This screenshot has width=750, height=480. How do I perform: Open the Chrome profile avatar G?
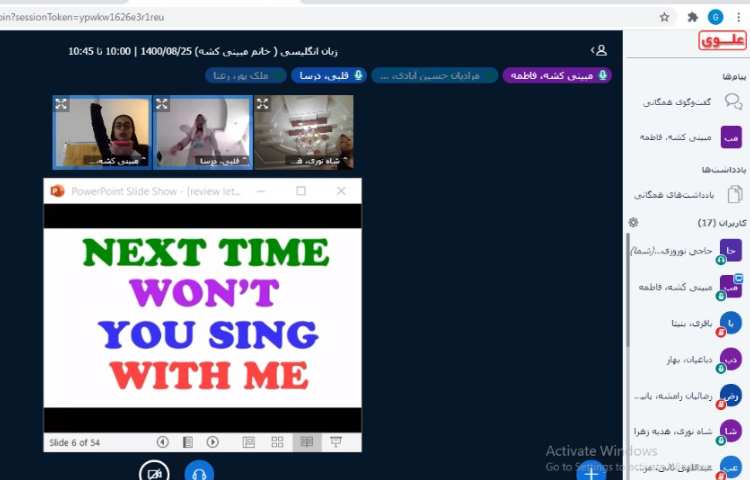pyautogui.click(x=716, y=17)
